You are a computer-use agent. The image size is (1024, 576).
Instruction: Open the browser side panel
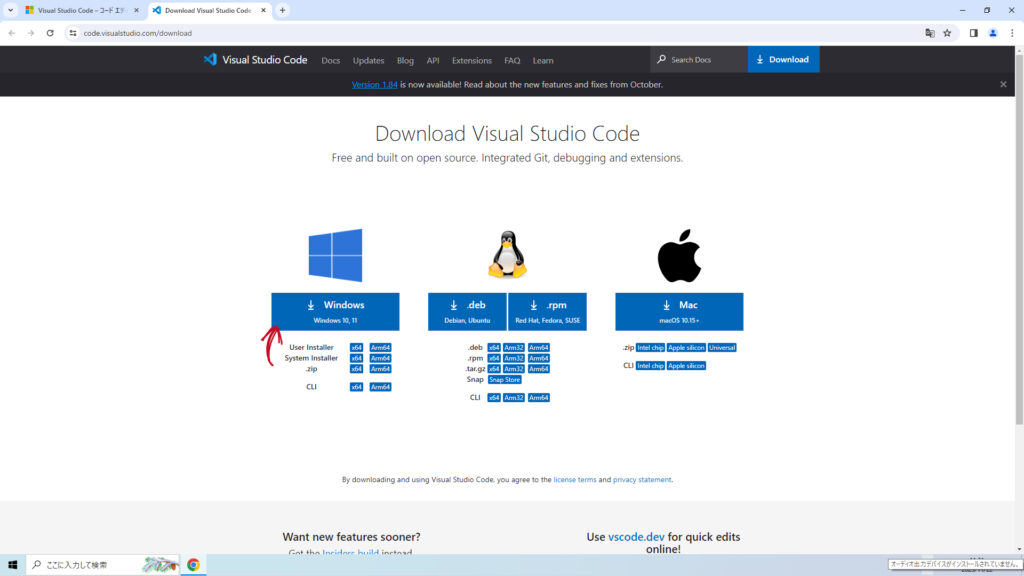973,33
